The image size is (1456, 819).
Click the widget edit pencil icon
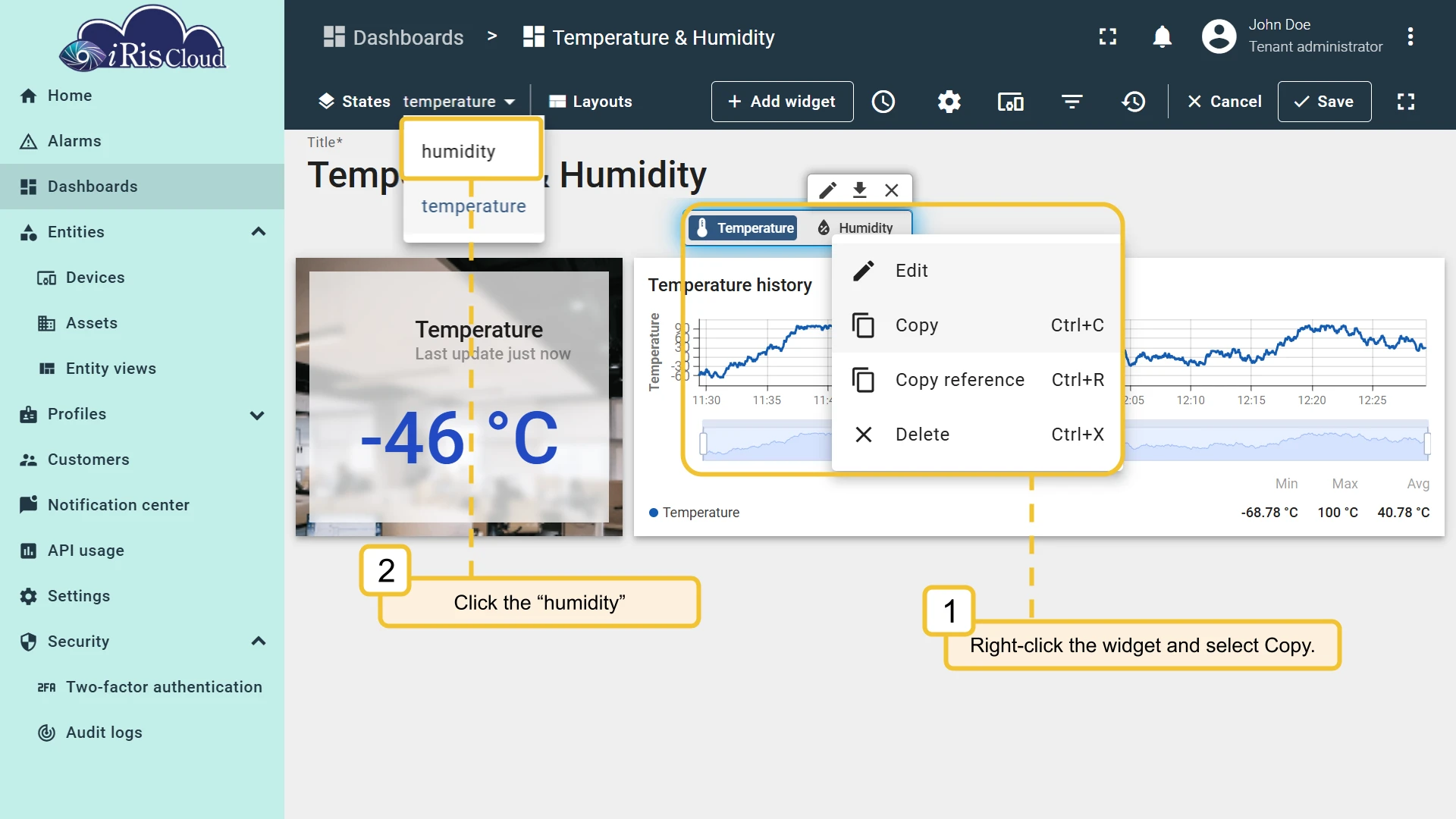(x=827, y=190)
